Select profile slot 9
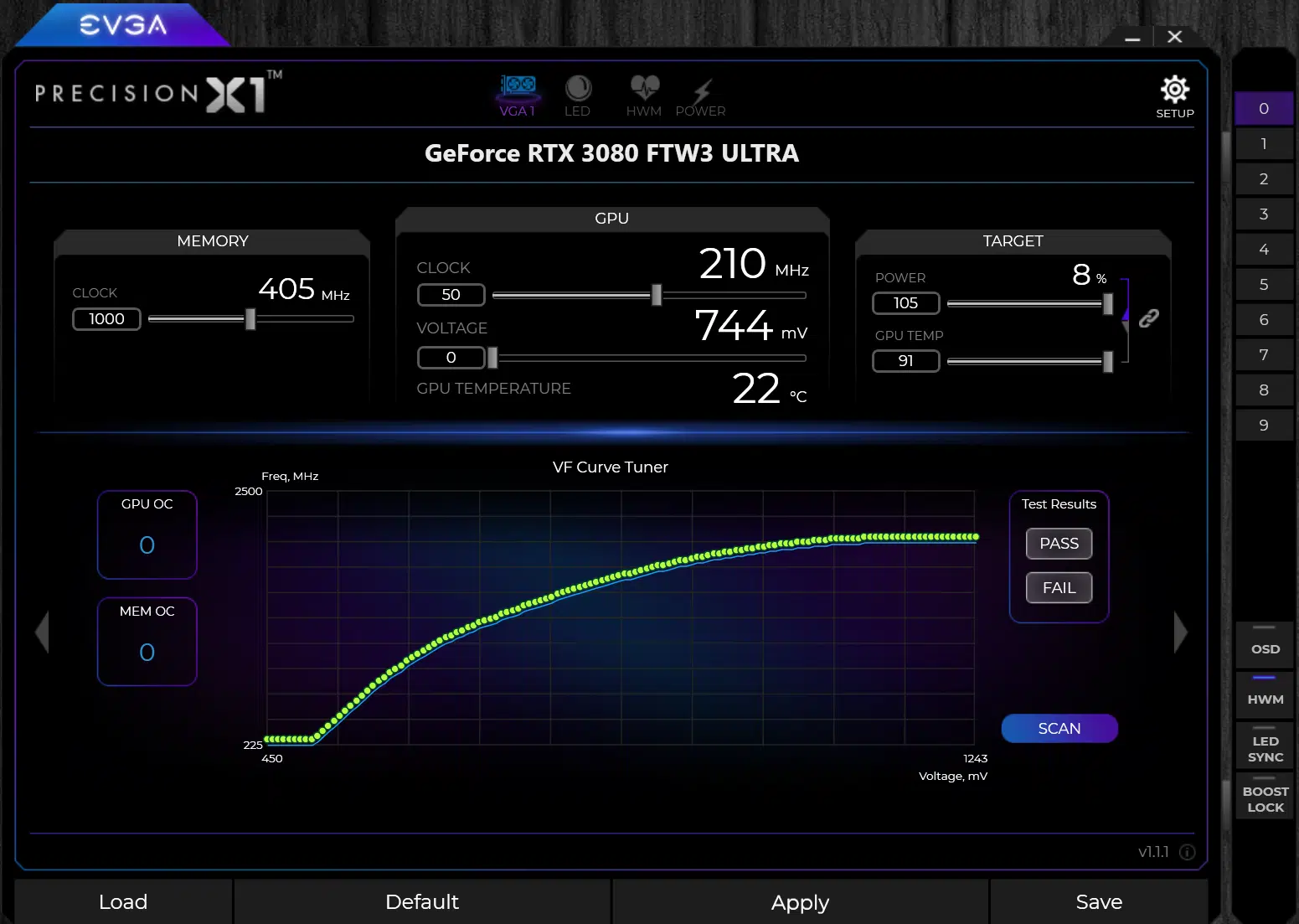 1264,426
